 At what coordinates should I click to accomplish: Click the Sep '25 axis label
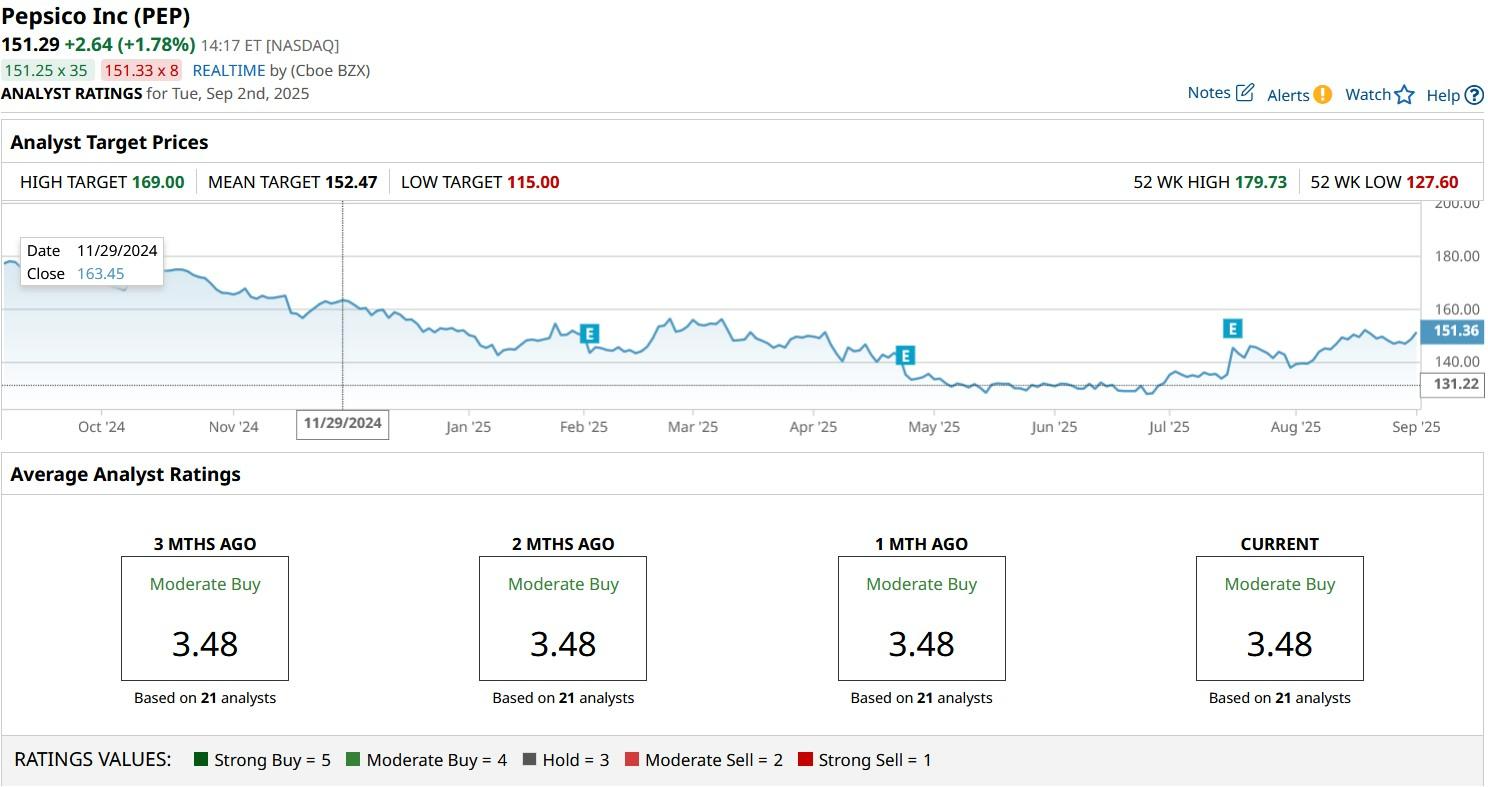(x=1417, y=427)
